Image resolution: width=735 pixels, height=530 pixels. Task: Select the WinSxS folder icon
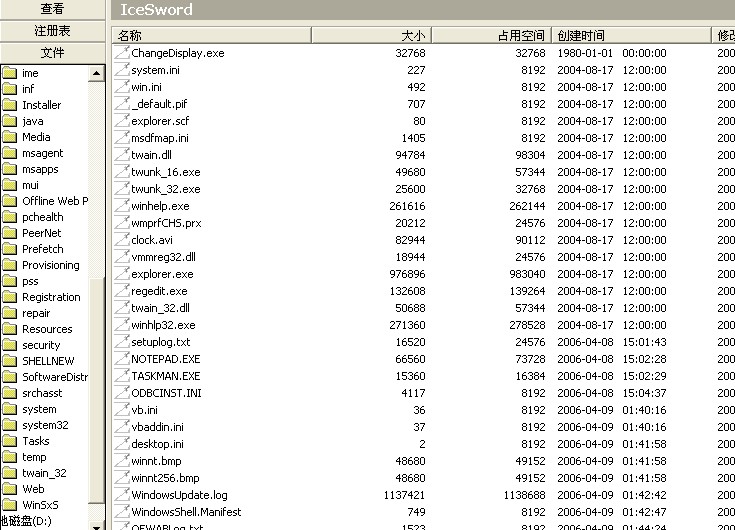[9, 505]
